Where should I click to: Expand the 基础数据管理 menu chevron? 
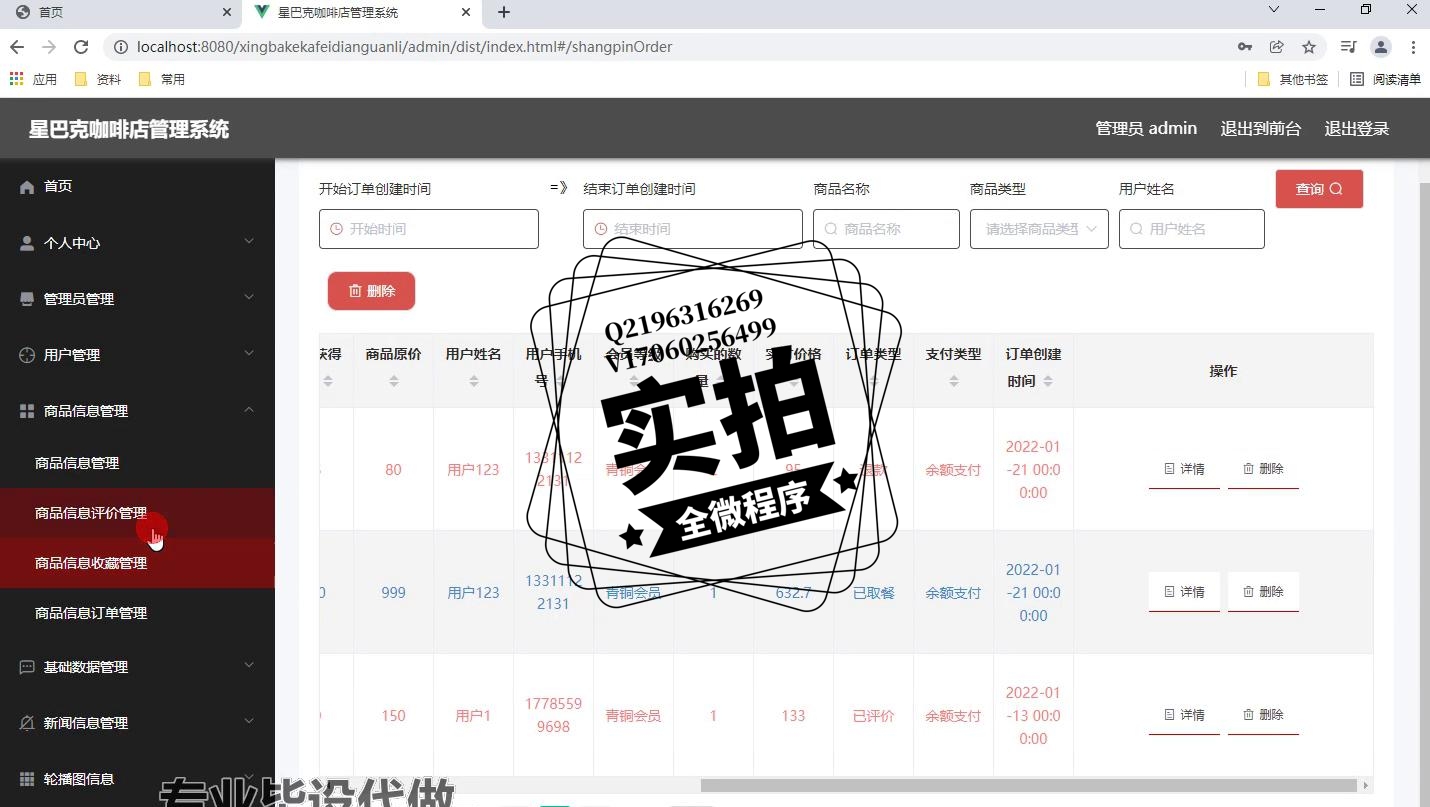(x=249, y=666)
